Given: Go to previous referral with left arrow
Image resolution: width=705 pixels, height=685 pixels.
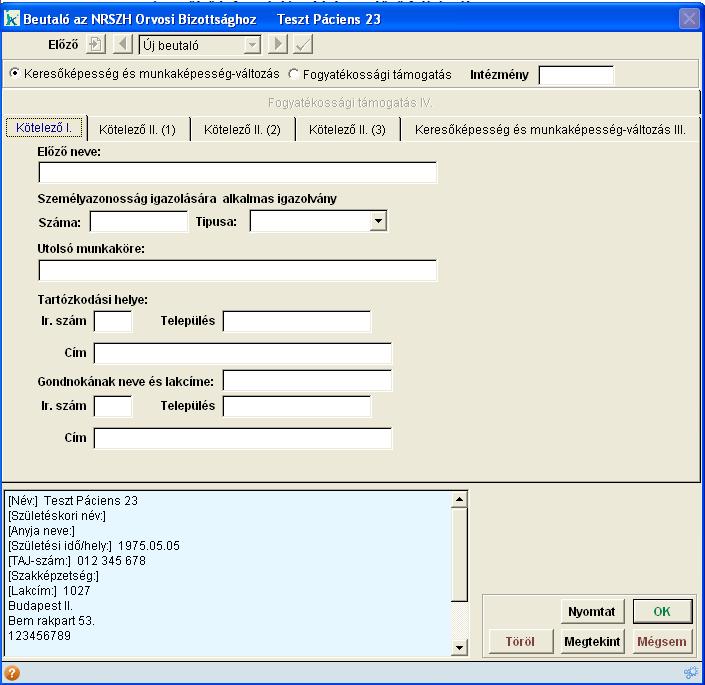Looking at the screenshot, I should 122,44.
